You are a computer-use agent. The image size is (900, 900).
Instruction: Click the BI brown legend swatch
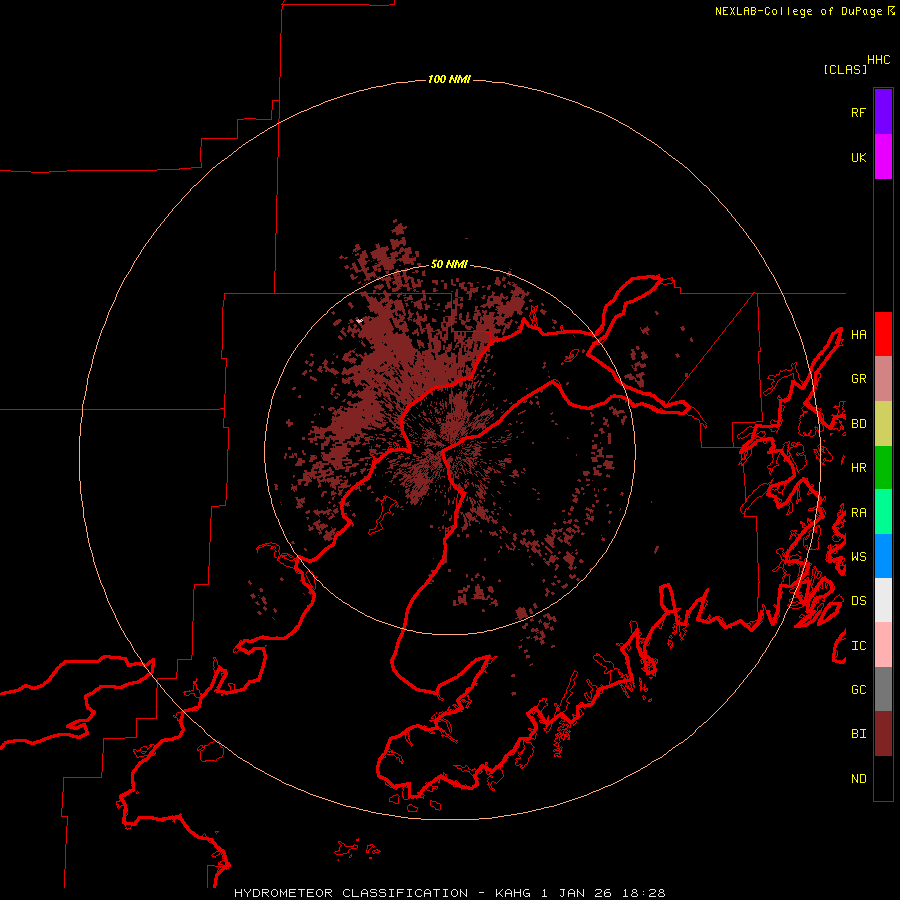(x=883, y=734)
